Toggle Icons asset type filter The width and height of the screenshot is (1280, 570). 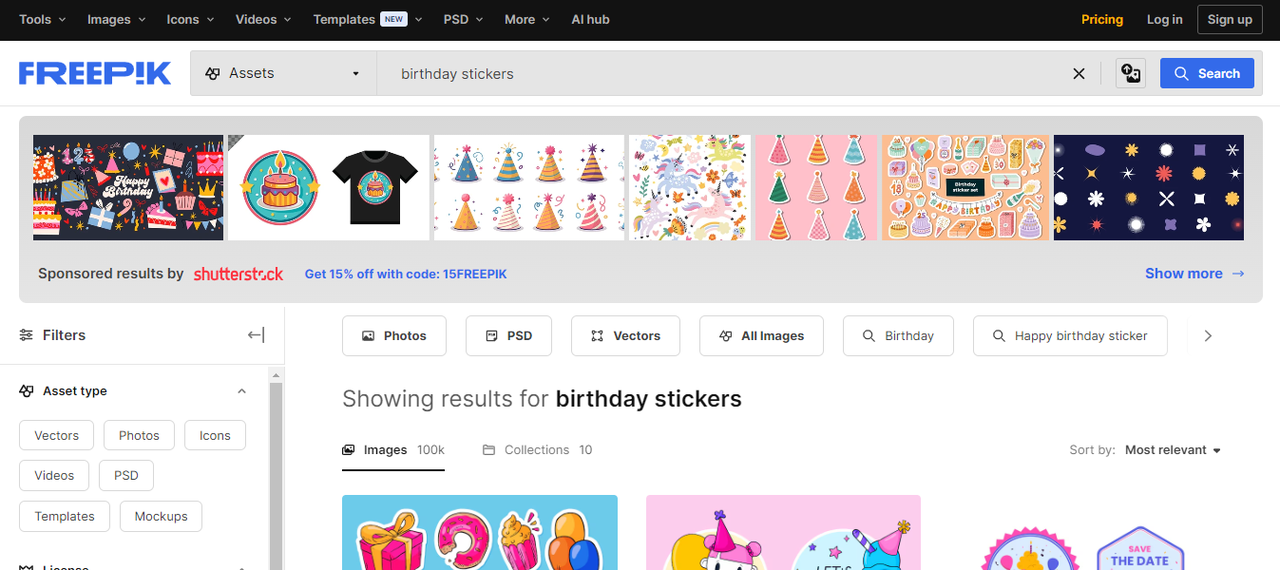(215, 436)
